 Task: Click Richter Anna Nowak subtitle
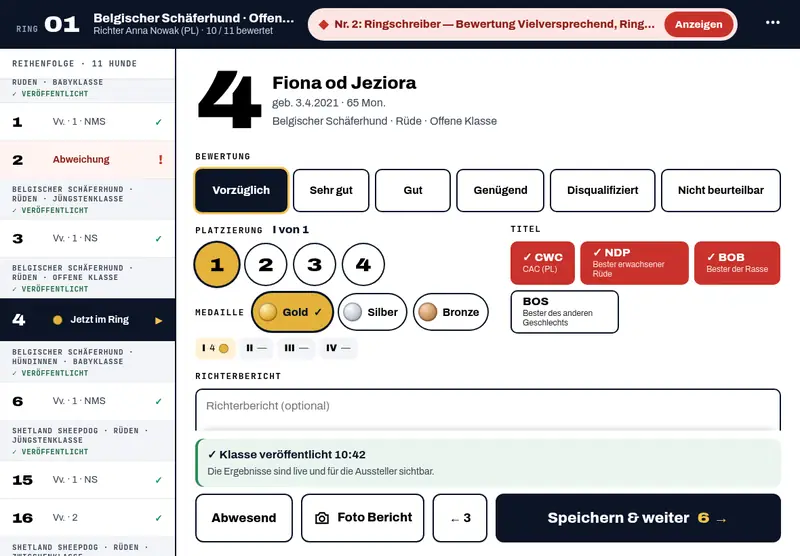(x=183, y=31)
